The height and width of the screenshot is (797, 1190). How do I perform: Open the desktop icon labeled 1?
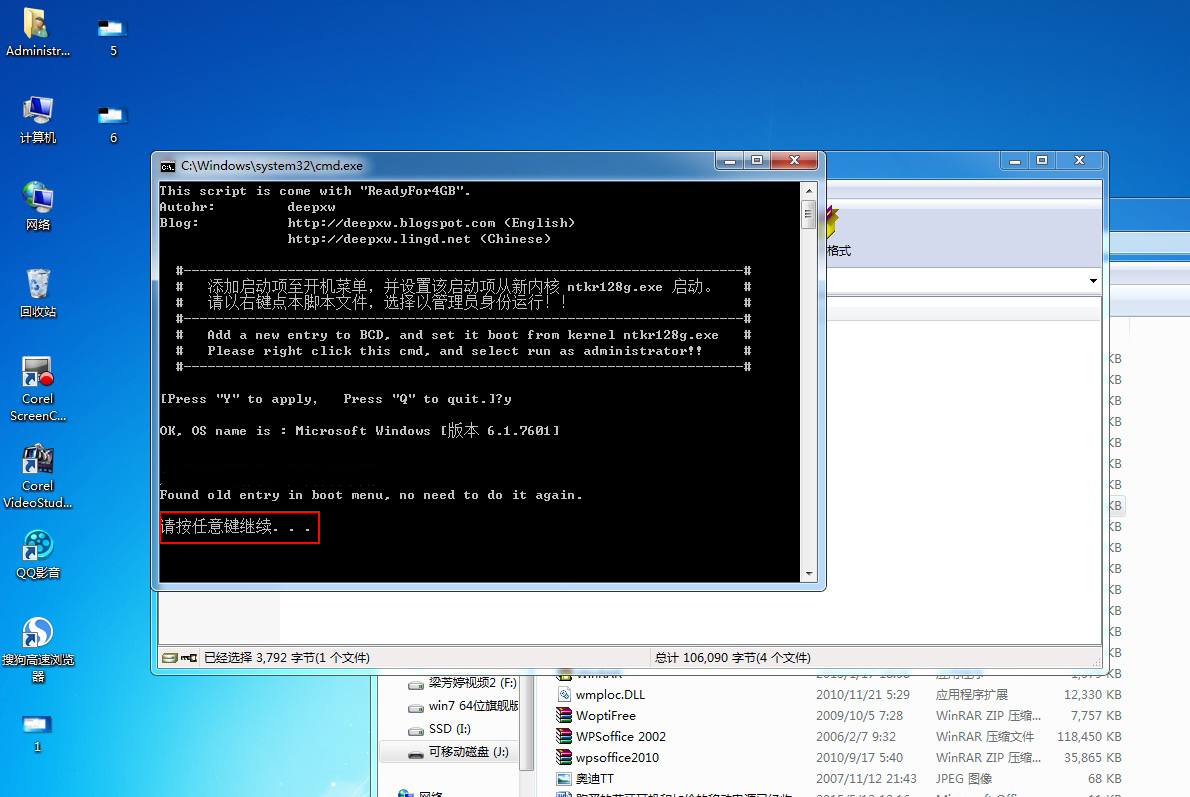[x=37, y=733]
